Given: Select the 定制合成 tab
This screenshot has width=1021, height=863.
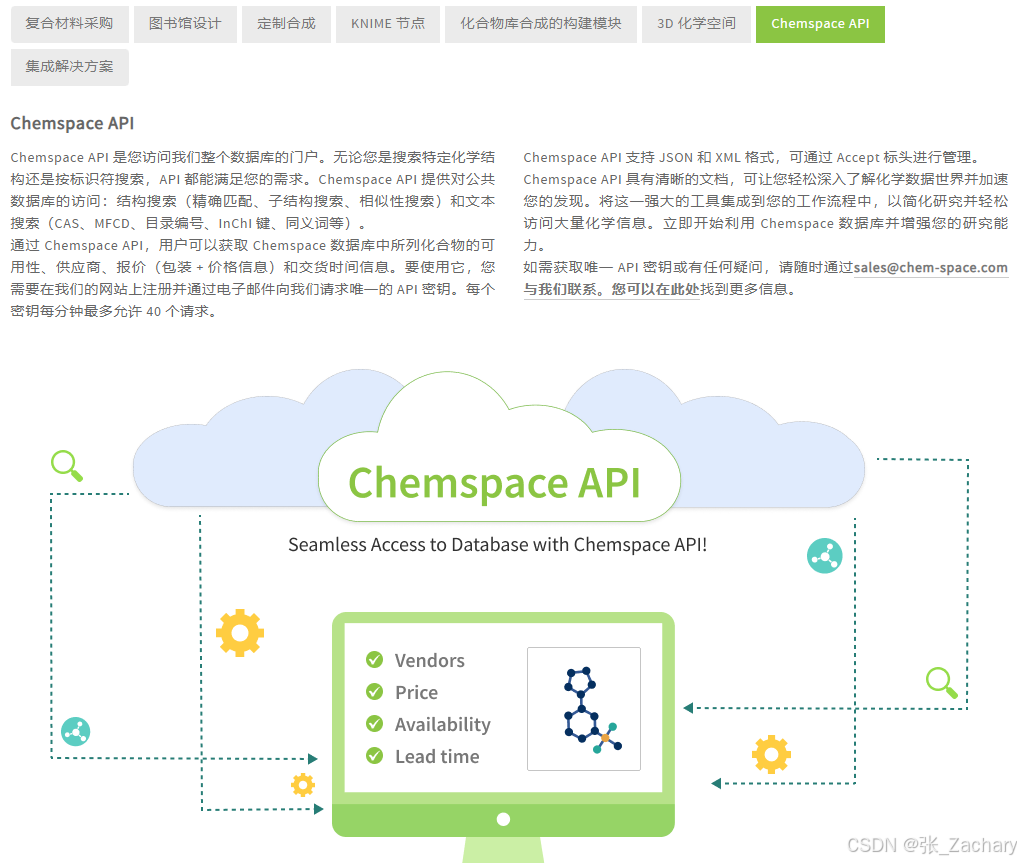Looking at the screenshot, I should (287, 24).
